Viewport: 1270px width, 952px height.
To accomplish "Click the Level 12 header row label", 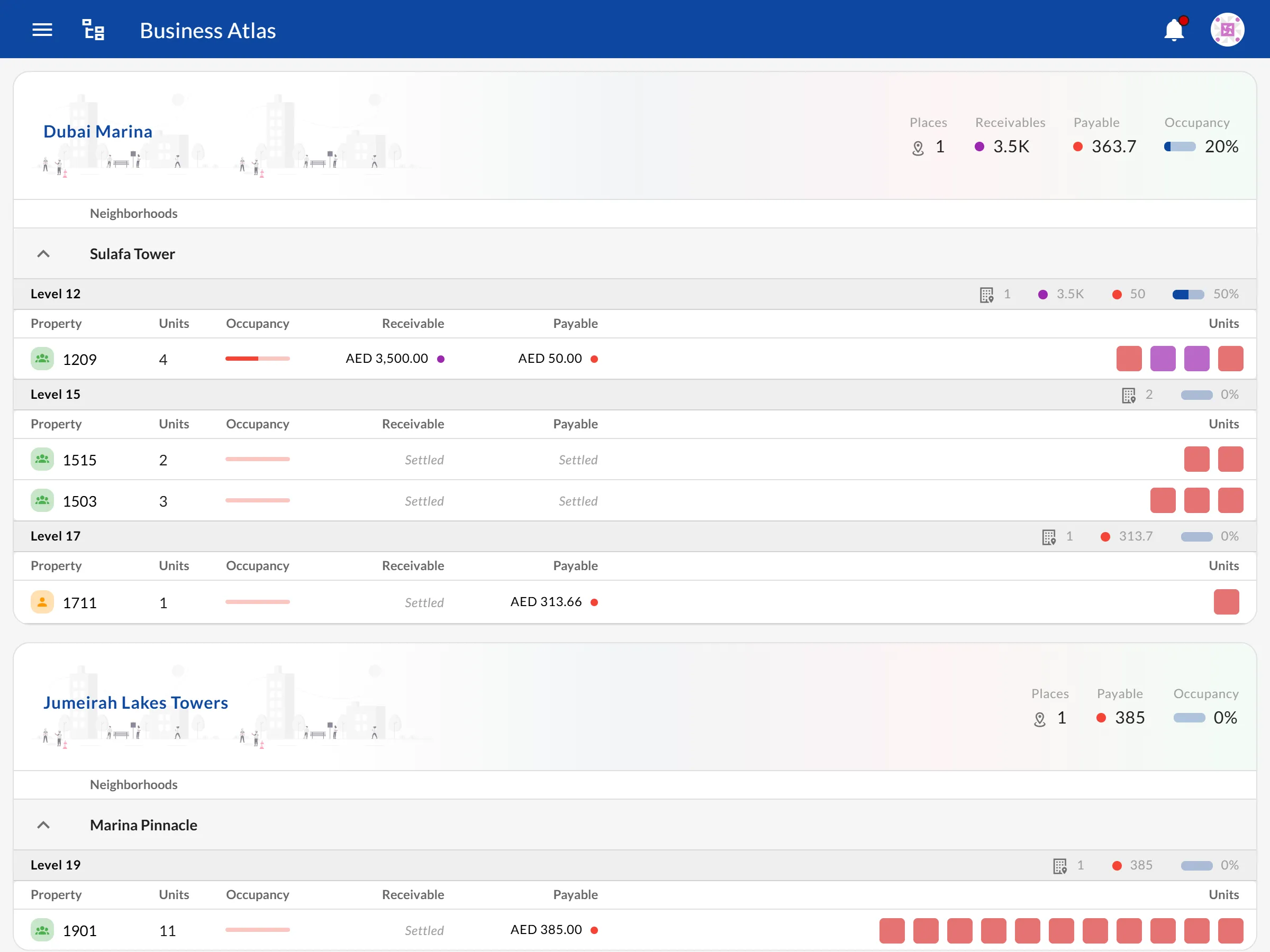I will click(x=55, y=294).
